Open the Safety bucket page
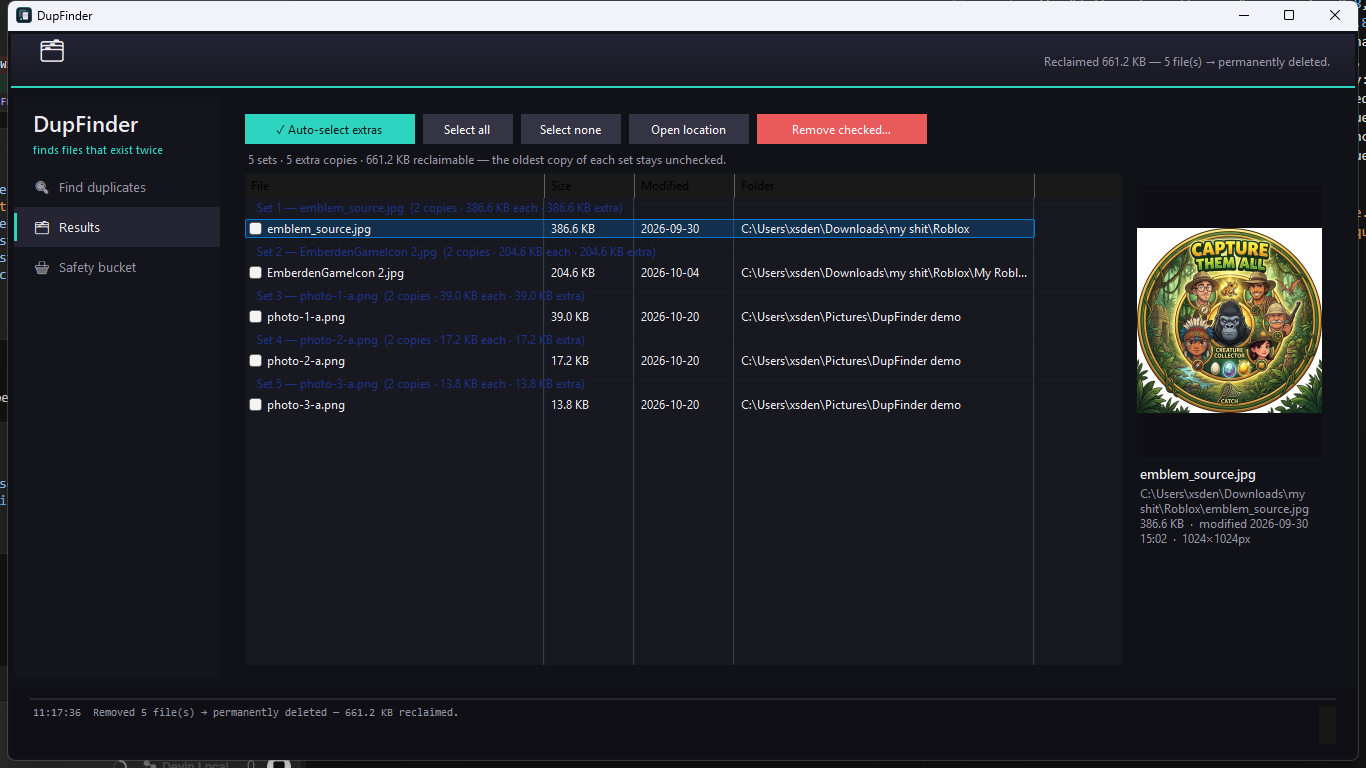The height and width of the screenshot is (768, 1366). tap(117, 267)
